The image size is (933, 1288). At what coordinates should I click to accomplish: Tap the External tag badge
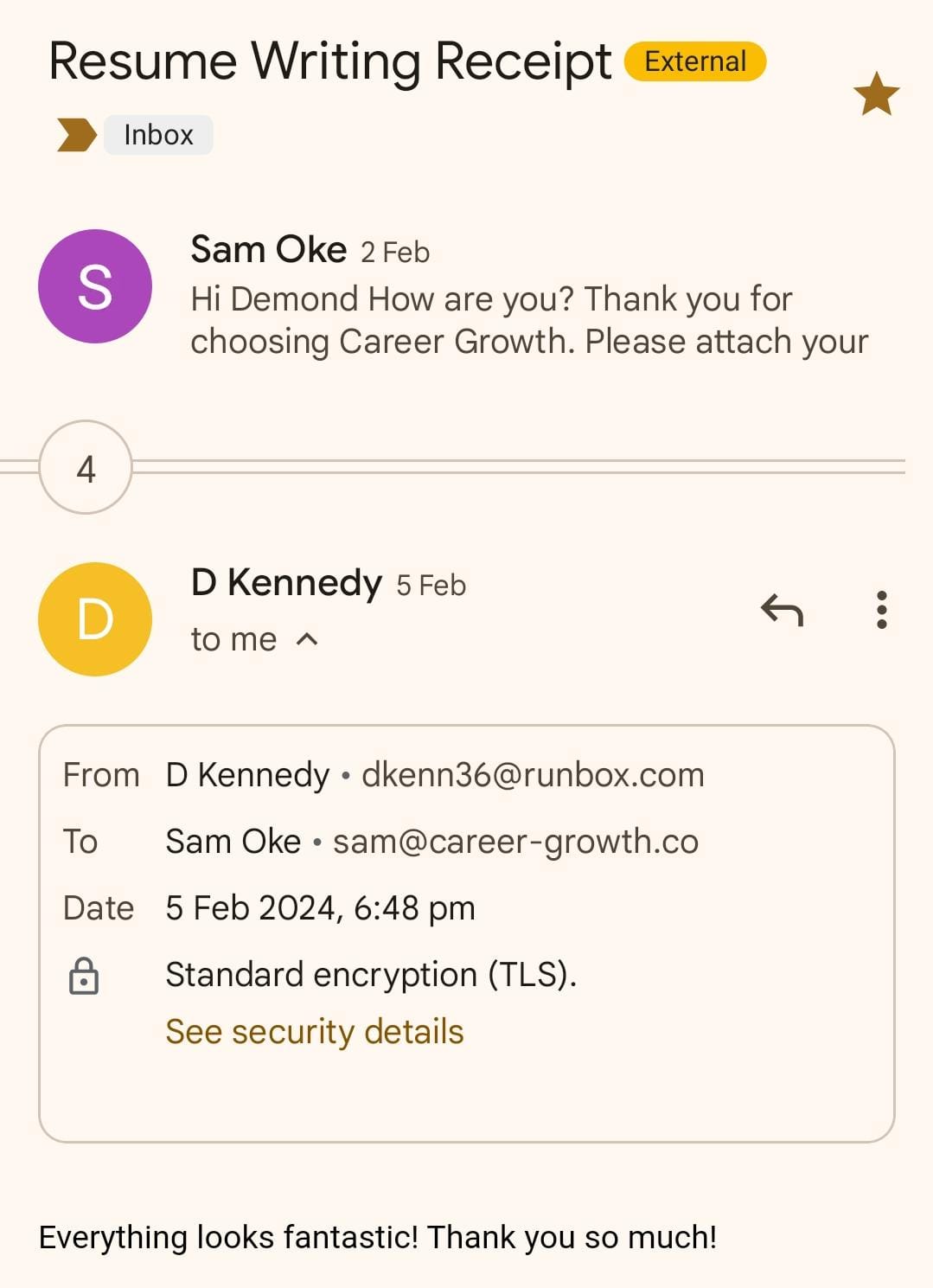[695, 61]
